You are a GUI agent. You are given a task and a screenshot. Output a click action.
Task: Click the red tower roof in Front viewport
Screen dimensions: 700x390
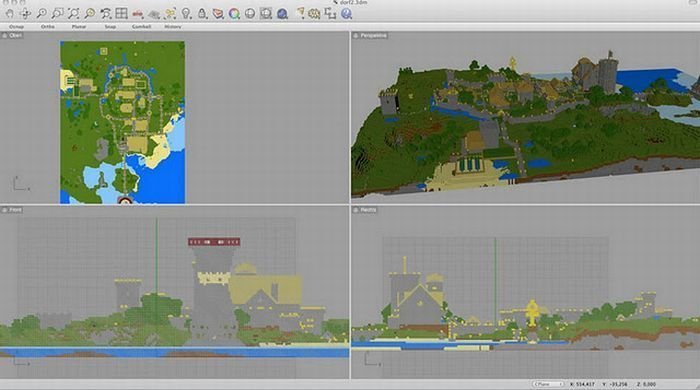(x=214, y=242)
